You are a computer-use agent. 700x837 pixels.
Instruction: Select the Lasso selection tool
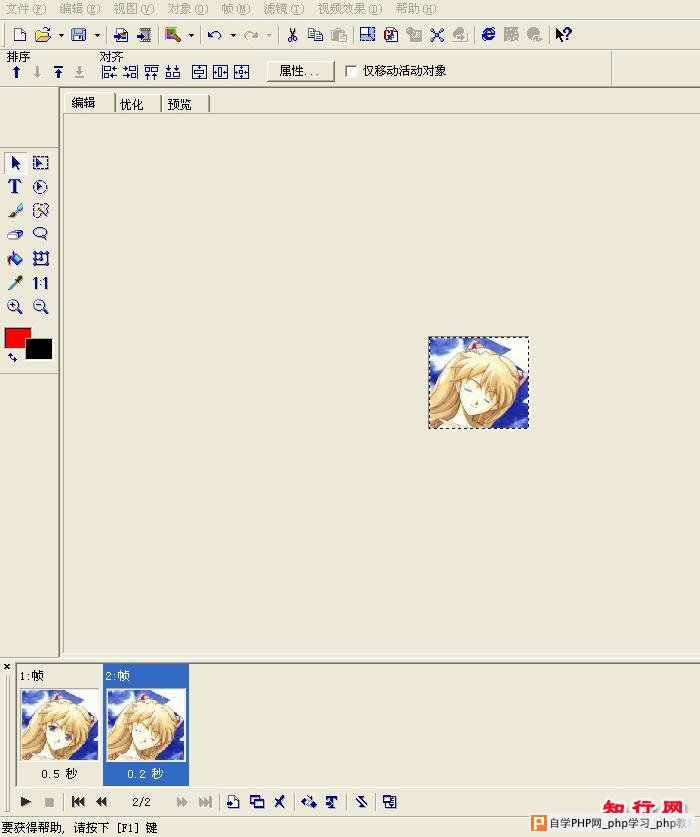coord(41,235)
